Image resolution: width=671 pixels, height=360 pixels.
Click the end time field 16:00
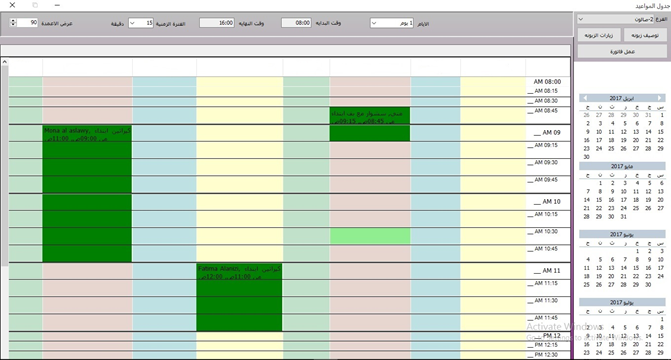217,23
